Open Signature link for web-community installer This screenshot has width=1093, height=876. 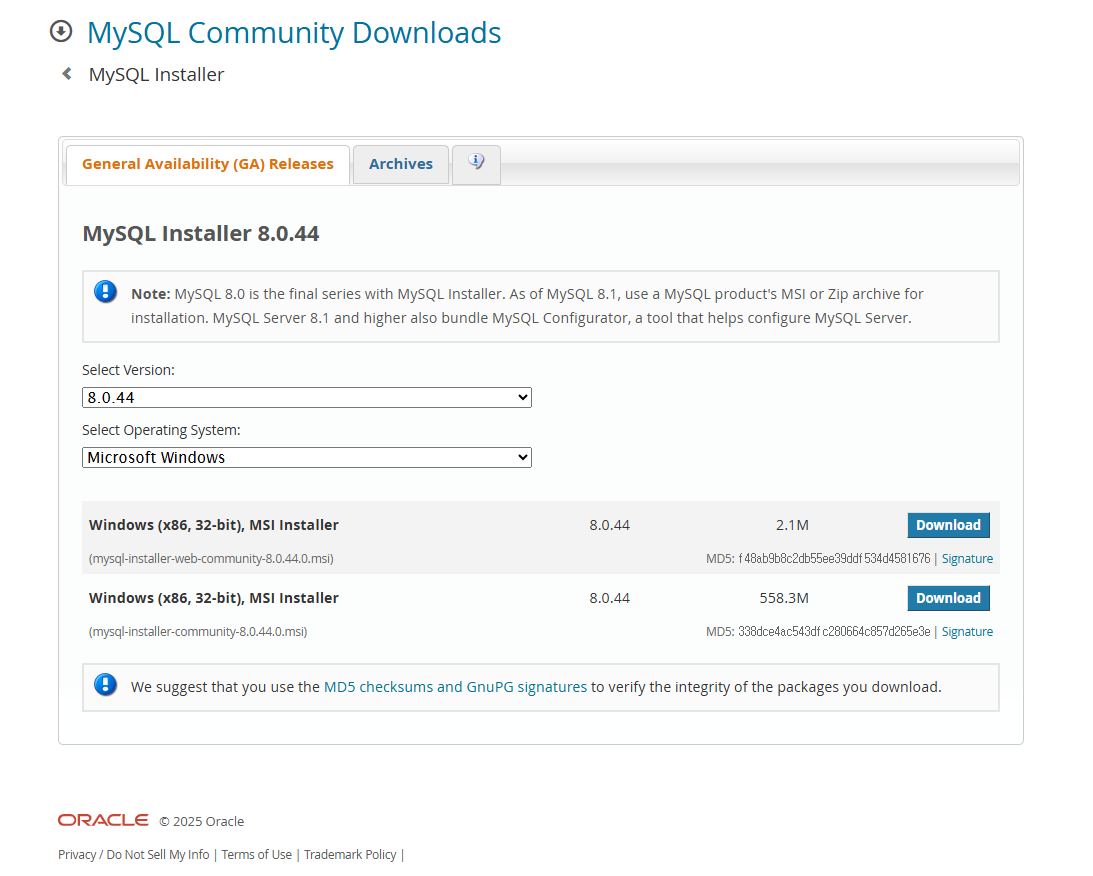[x=967, y=559]
